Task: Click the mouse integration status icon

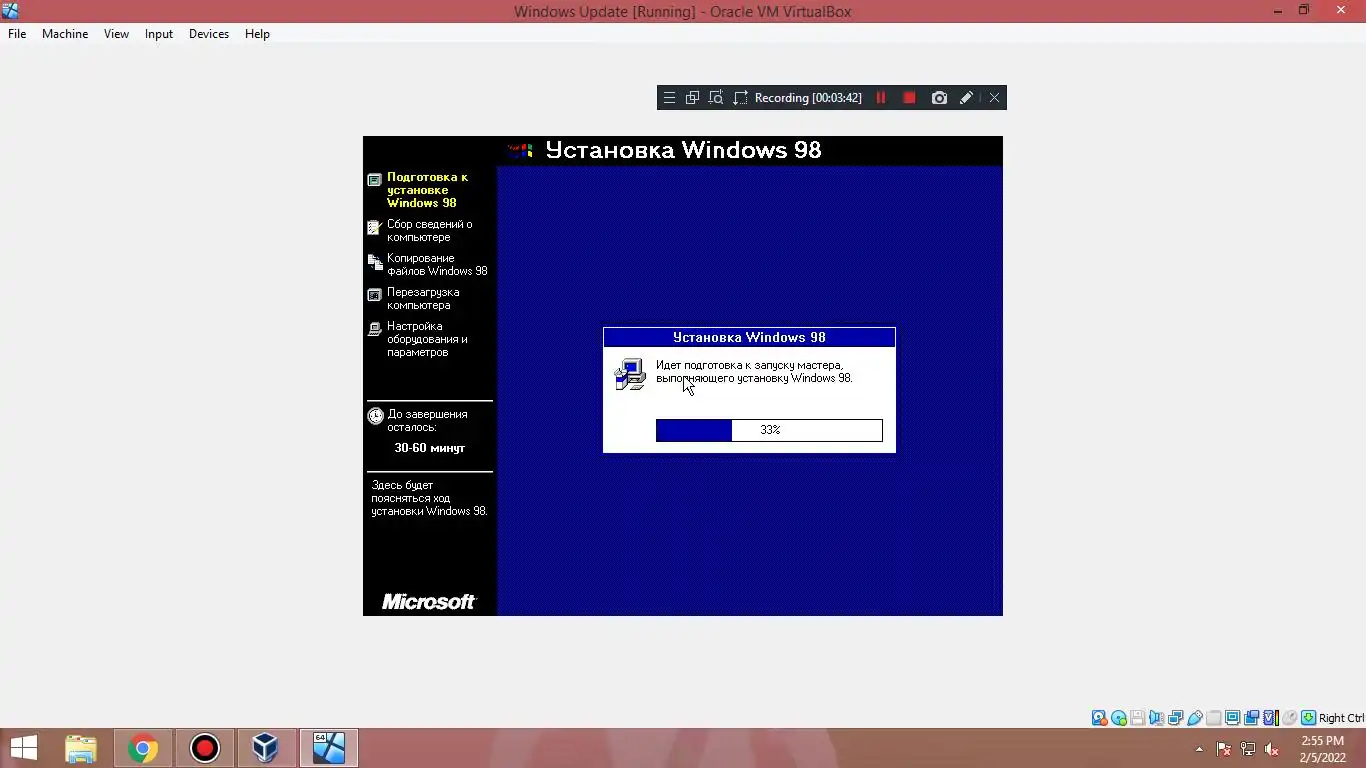Action: [1289, 718]
